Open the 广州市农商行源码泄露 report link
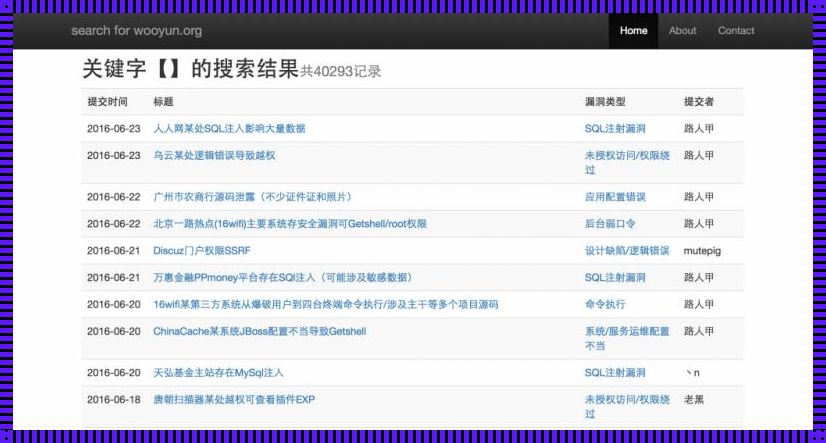Screen dimensions: 826x443 [252, 197]
